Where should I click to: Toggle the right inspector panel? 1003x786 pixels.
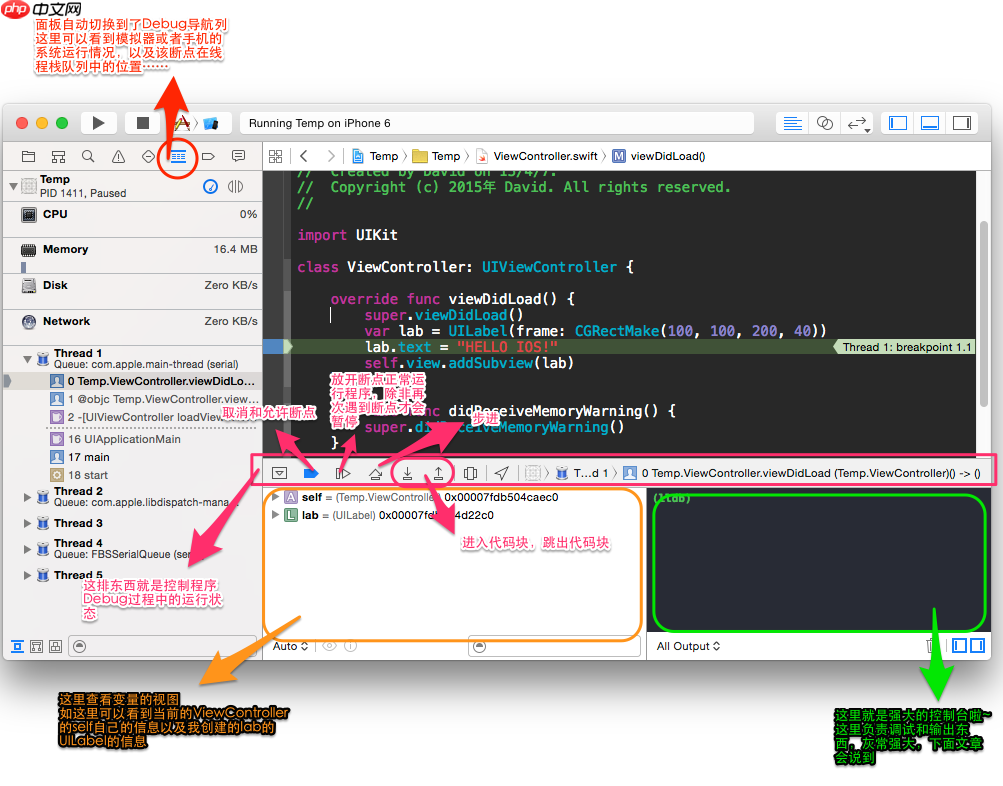[961, 122]
